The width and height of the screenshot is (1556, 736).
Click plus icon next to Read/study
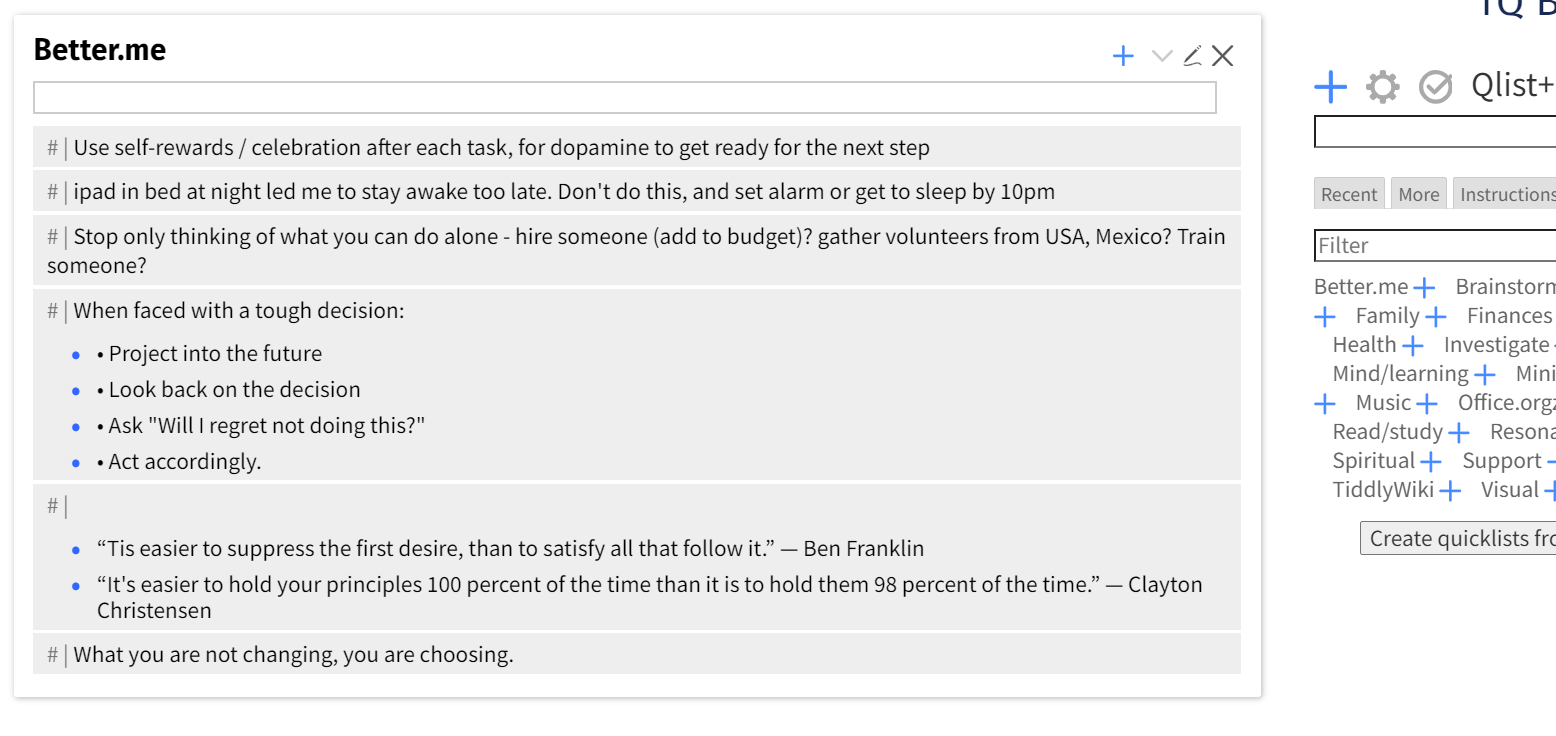pyautogui.click(x=1459, y=433)
